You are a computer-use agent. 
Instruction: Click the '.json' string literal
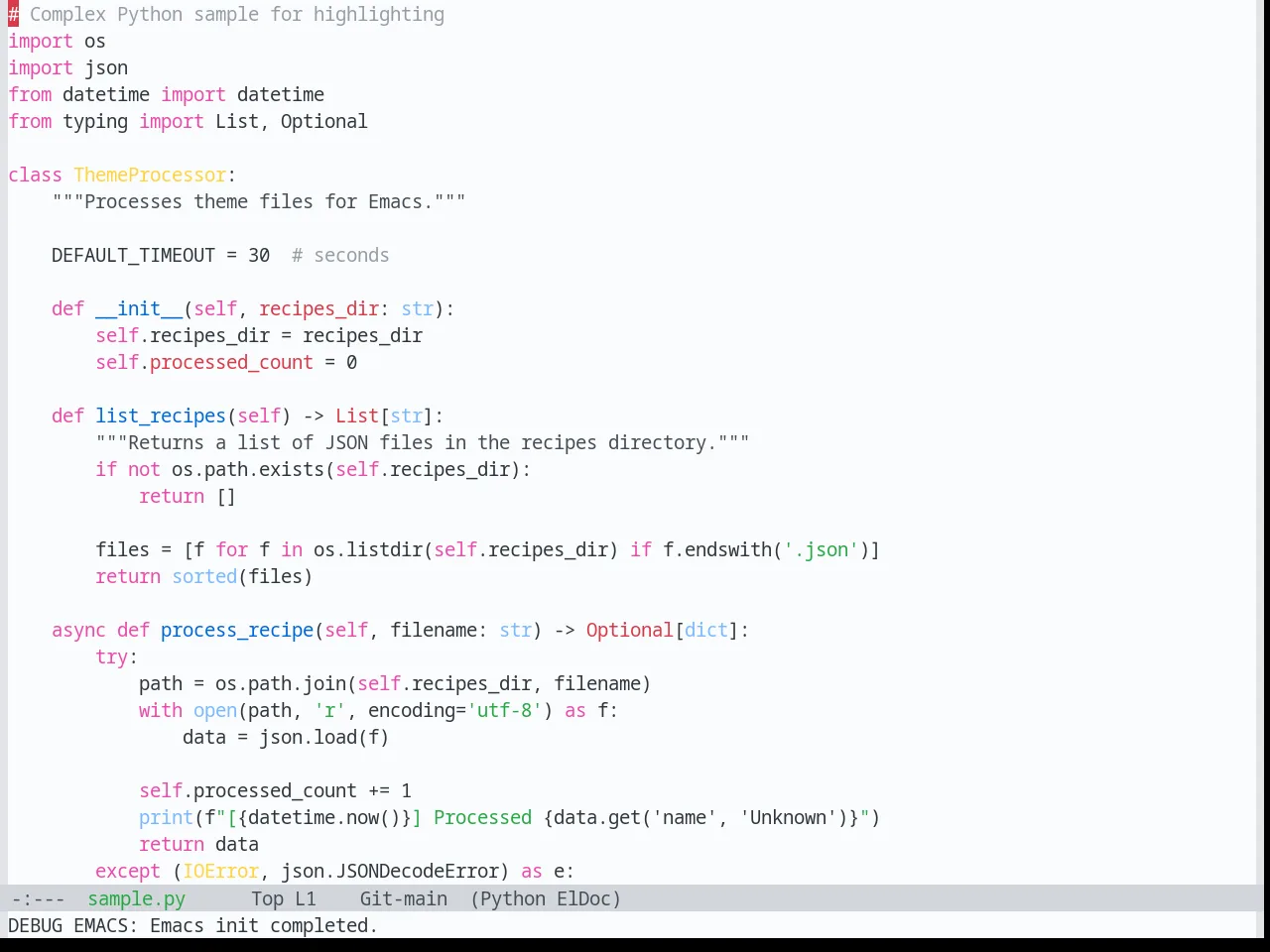click(822, 549)
